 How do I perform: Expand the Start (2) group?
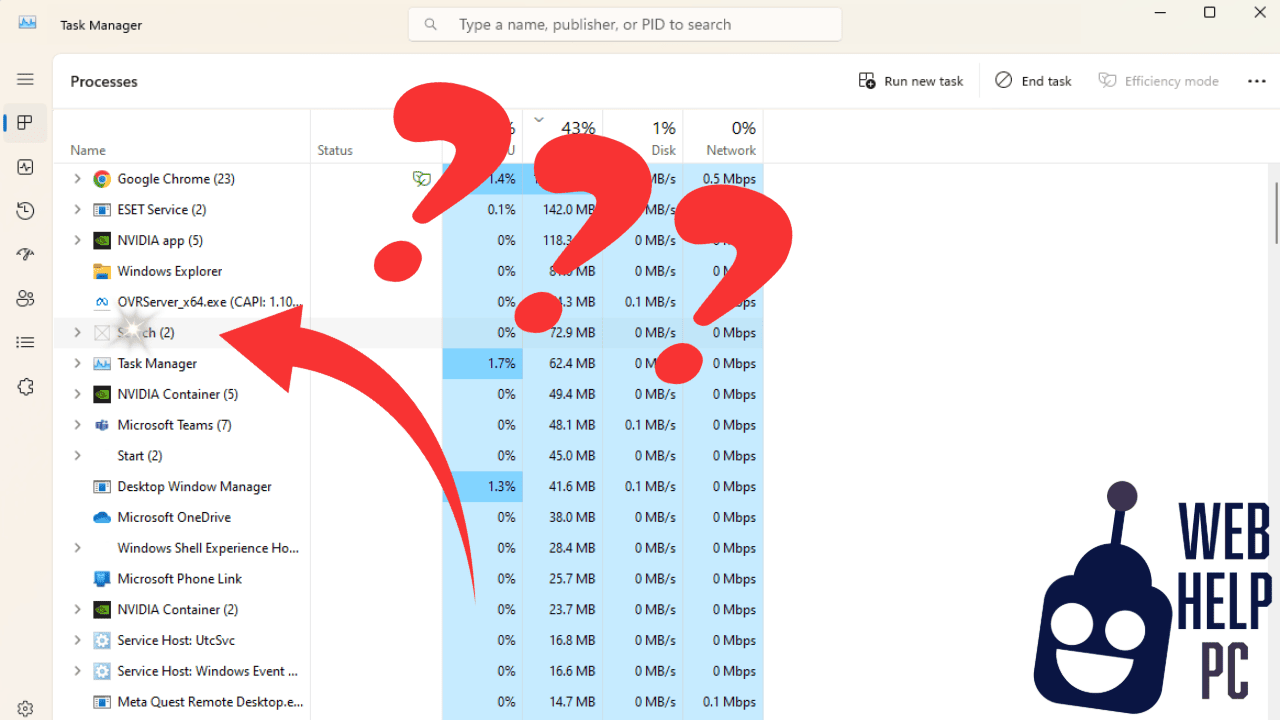coord(77,456)
